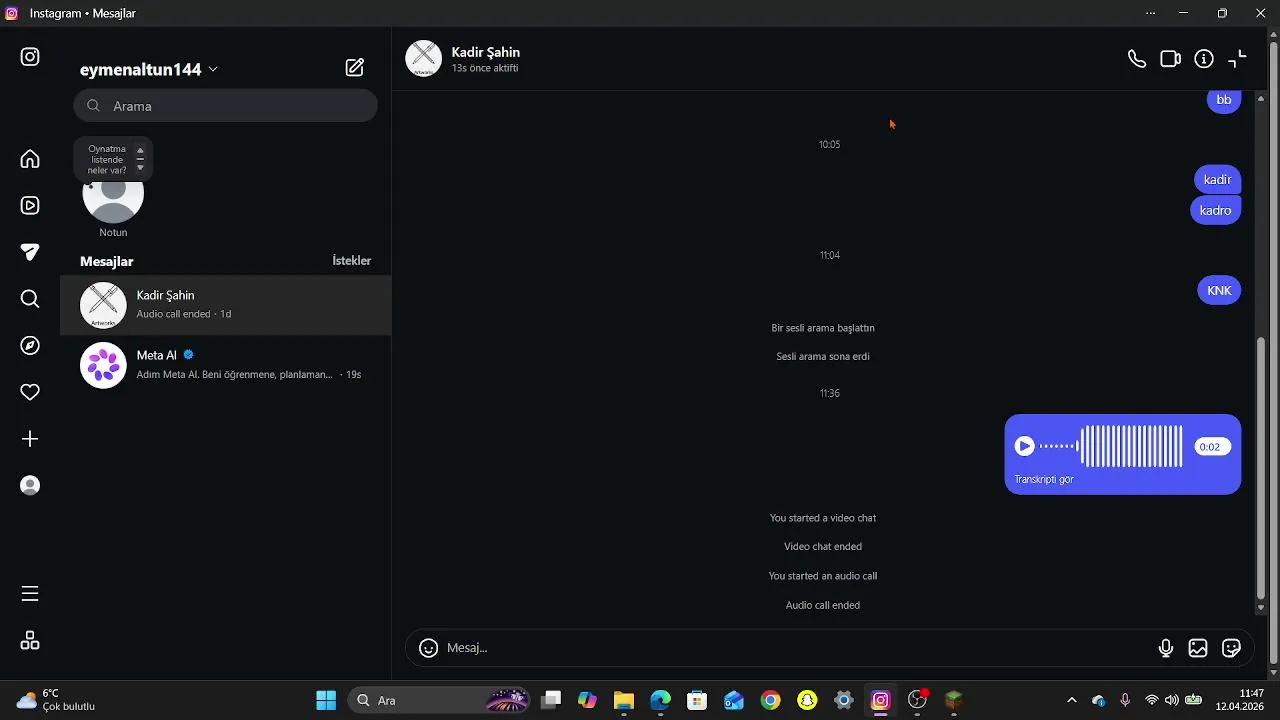Collapse the chat window view
The width and height of the screenshot is (1280, 720).
pyautogui.click(x=1237, y=59)
